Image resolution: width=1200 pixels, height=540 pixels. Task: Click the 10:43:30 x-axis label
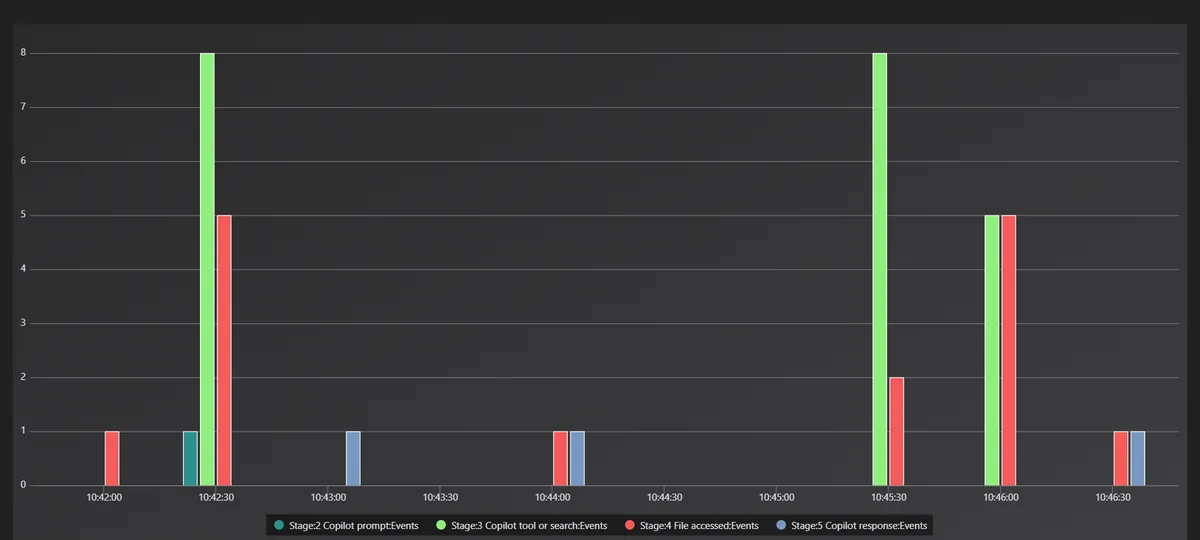tap(440, 497)
